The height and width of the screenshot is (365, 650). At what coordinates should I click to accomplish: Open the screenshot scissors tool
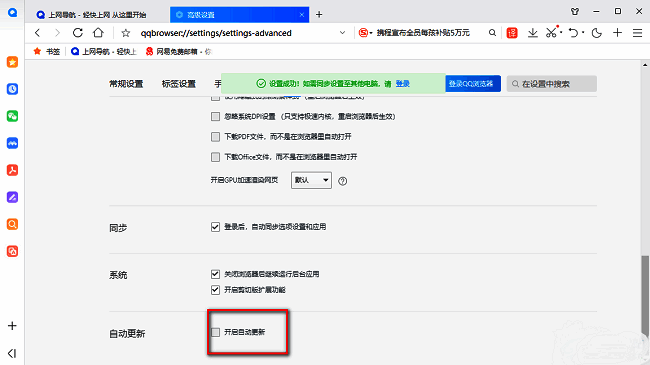coord(551,32)
